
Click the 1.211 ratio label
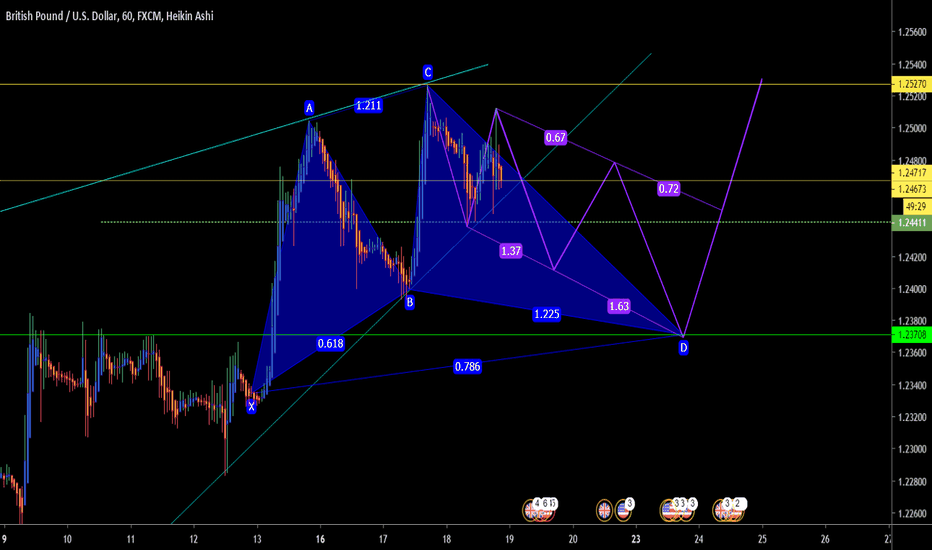tap(369, 106)
